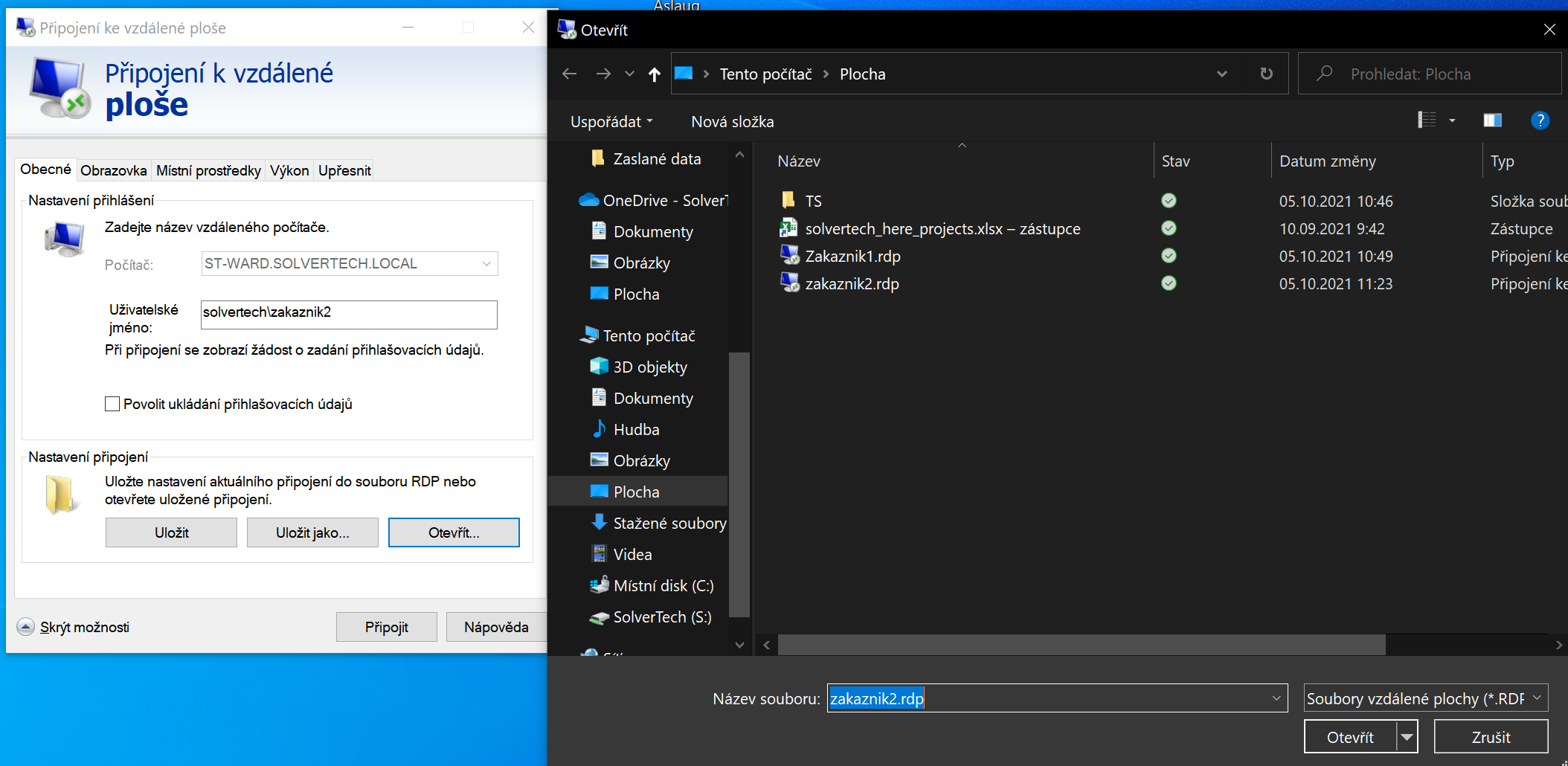Screen dimensions: 1568x766
Task: Select Zakaznik1.rdp file icon
Action: pyautogui.click(x=789, y=255)
